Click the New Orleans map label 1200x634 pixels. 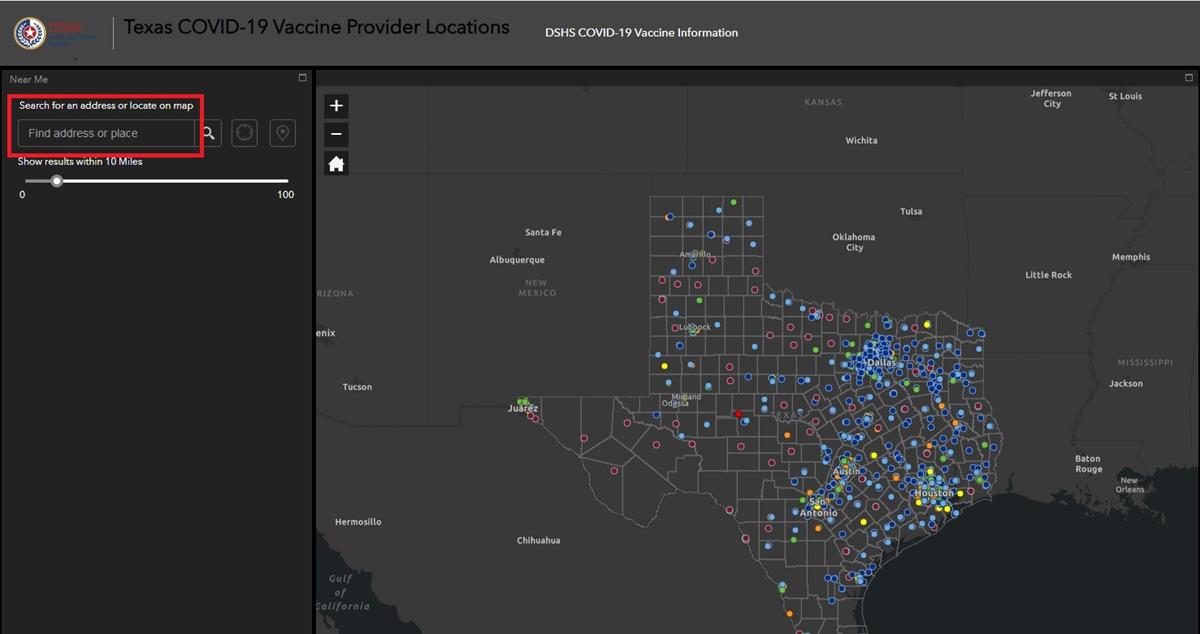click(x=1130, y=484)
